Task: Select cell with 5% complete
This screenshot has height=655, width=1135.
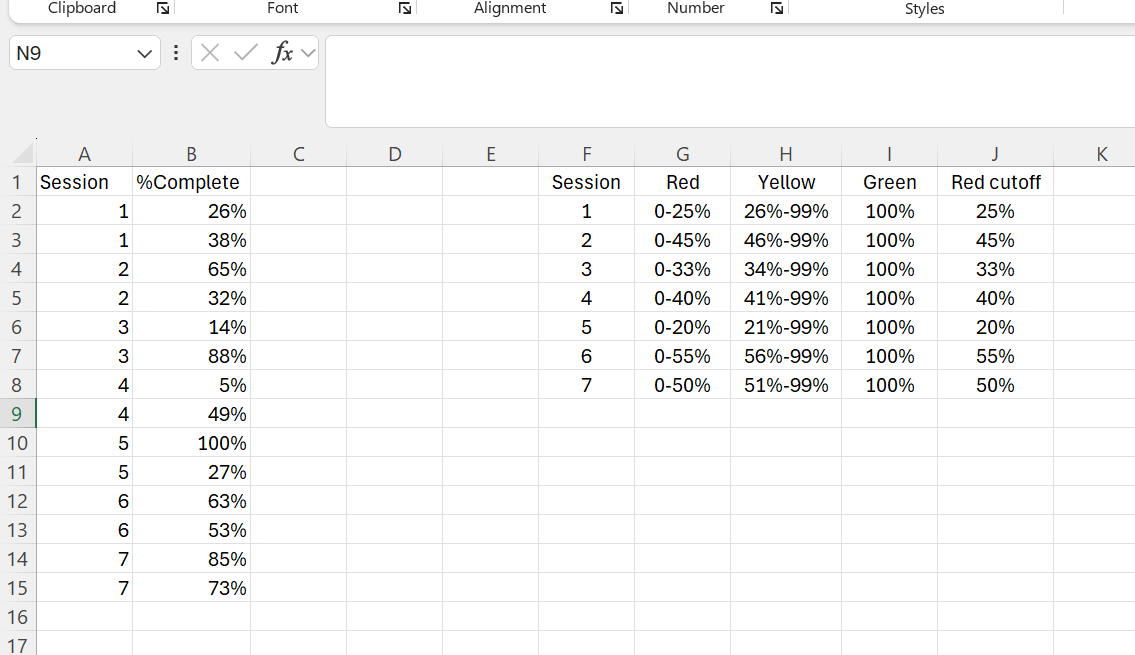Action: 191,385
